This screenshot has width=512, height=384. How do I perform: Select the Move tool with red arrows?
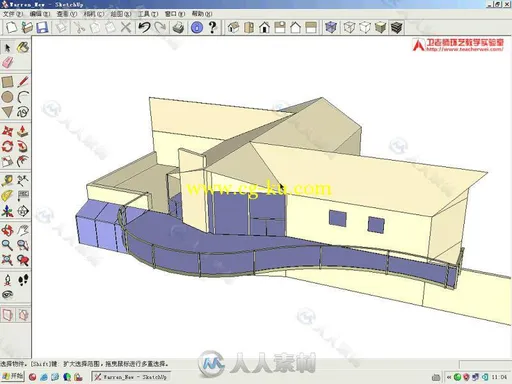pyautogui.click(x=7, y=131)
